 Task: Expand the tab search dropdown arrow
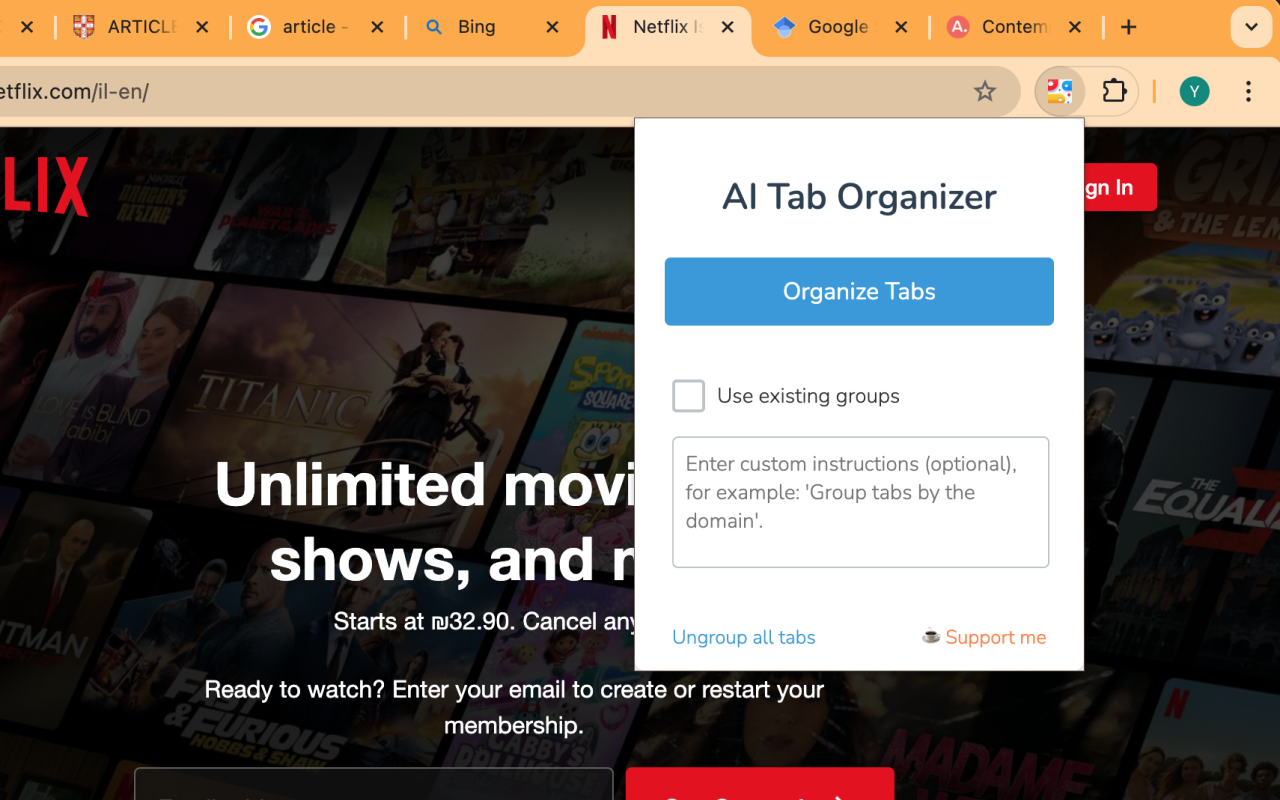[x=1251, y=27]
